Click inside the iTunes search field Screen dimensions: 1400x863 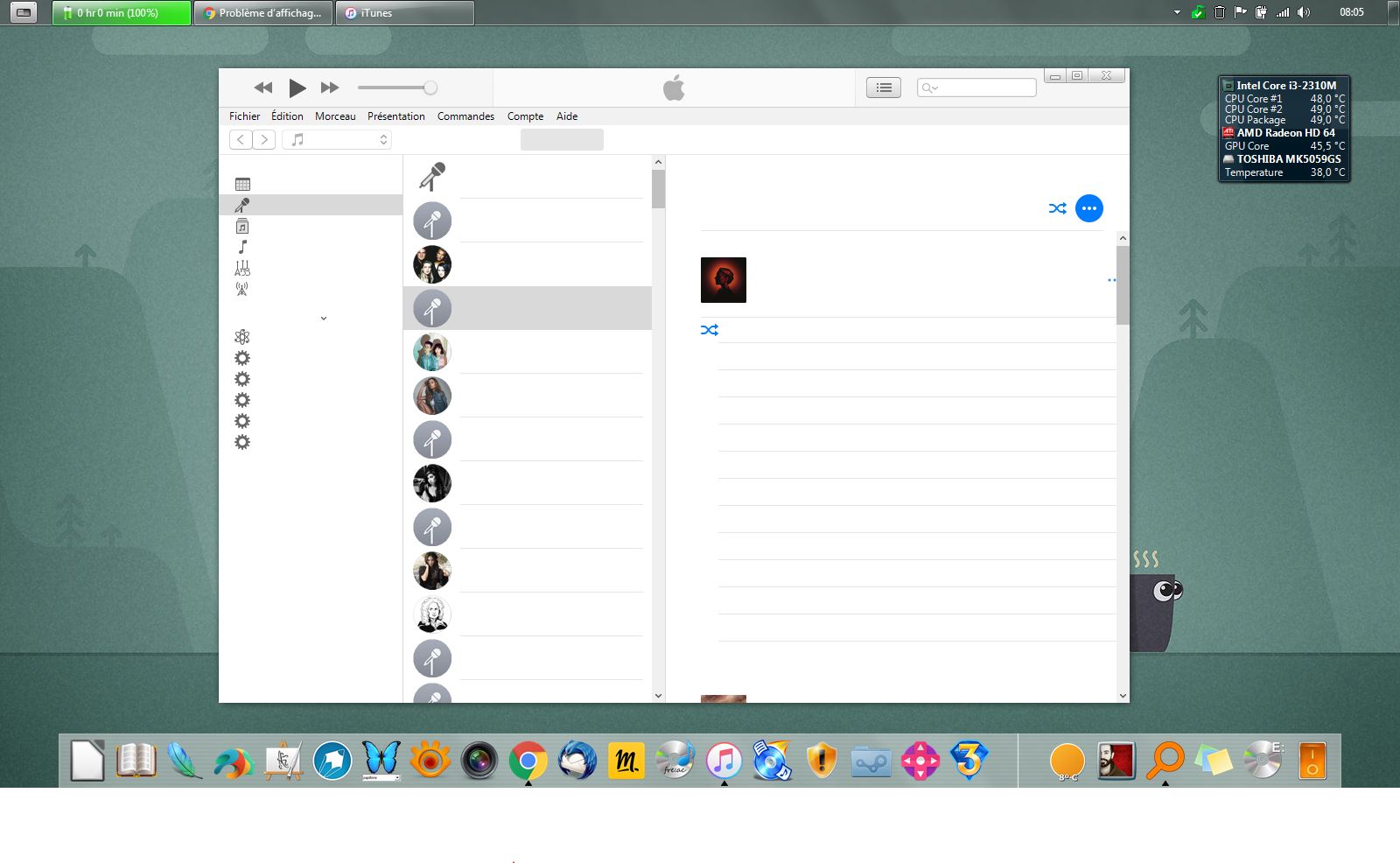[x=976, y=88]
